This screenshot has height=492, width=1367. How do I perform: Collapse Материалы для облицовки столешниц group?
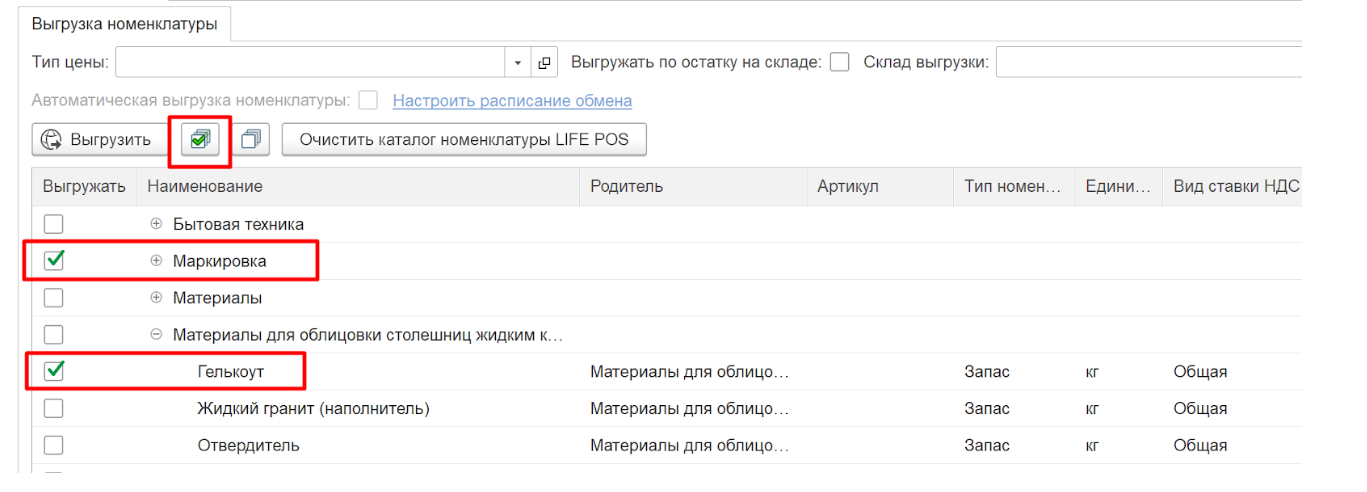[x=156, y=335]
